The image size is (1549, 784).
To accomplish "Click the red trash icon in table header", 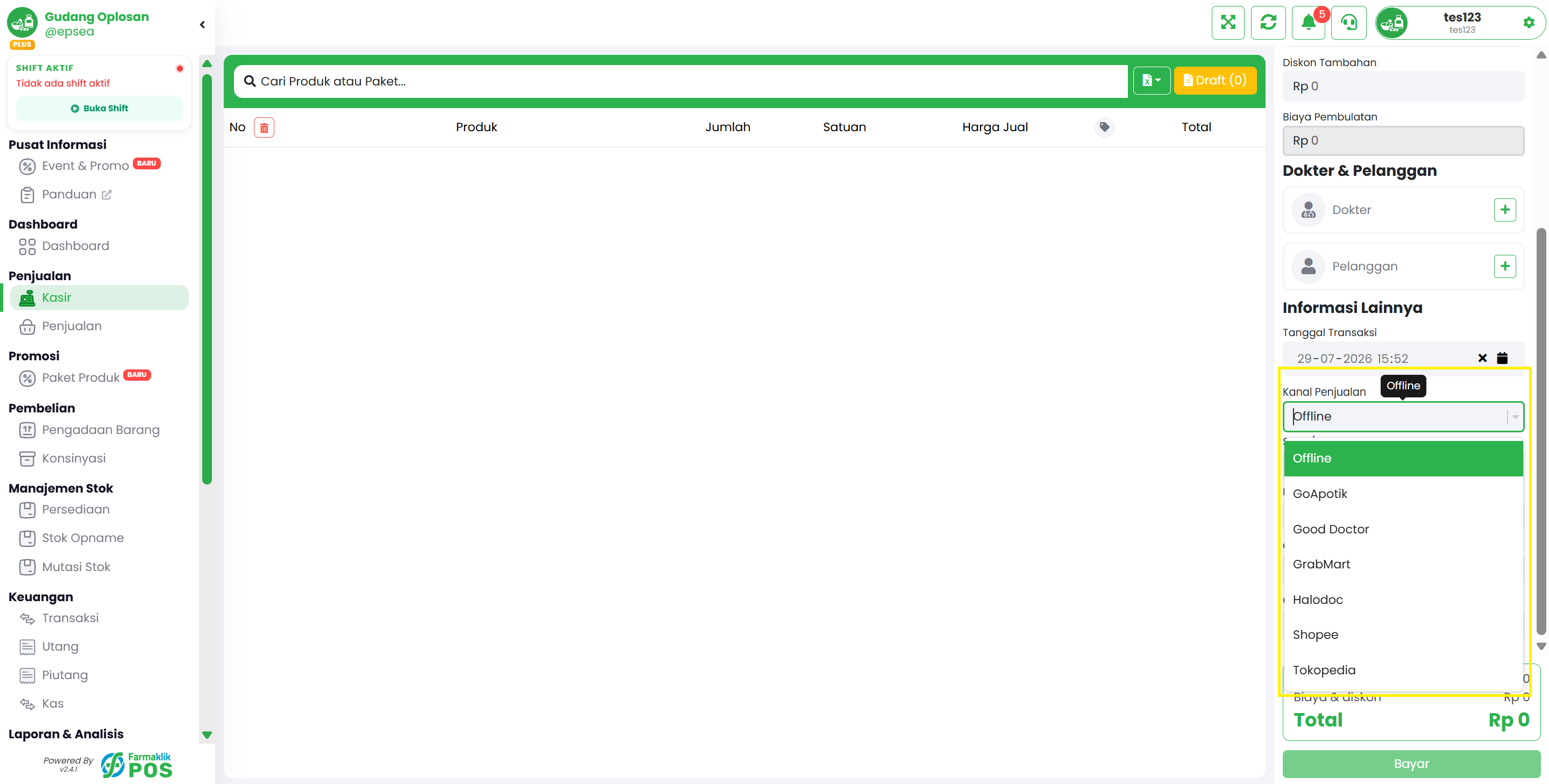I will pyautogui.click(x=264, y=127).
